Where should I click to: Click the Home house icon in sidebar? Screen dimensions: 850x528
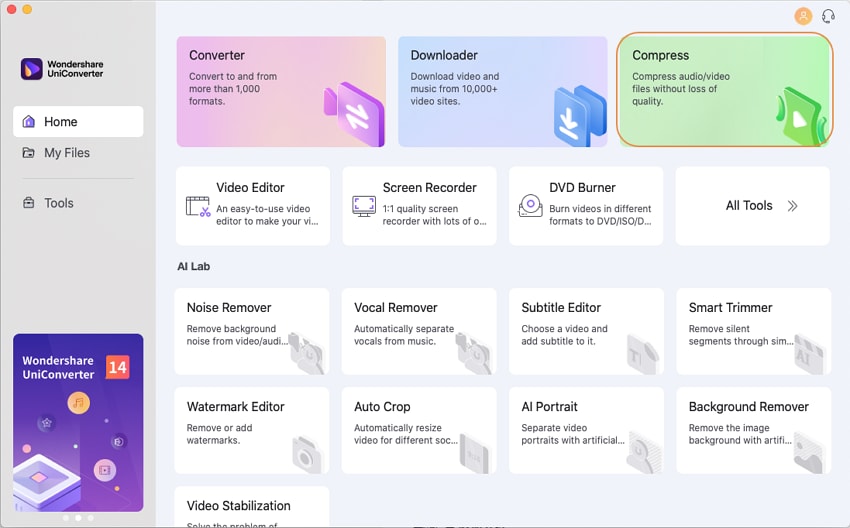point(29,121)
